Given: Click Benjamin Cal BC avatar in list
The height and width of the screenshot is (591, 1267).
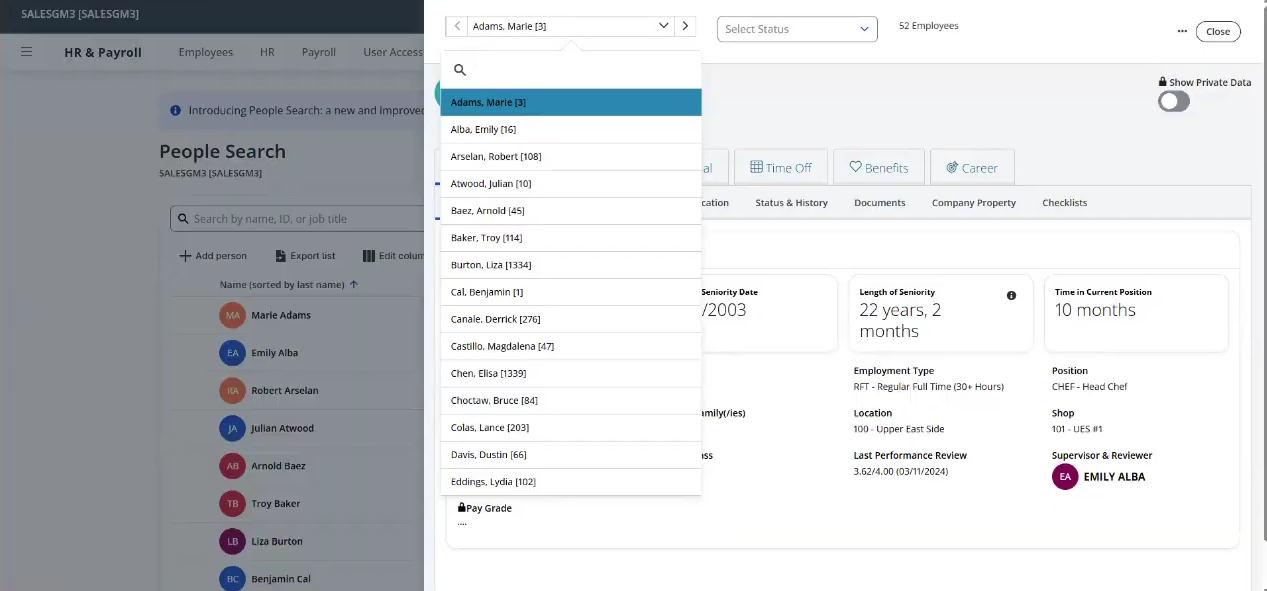Looking at the screenshot, I should click(233, 579).
